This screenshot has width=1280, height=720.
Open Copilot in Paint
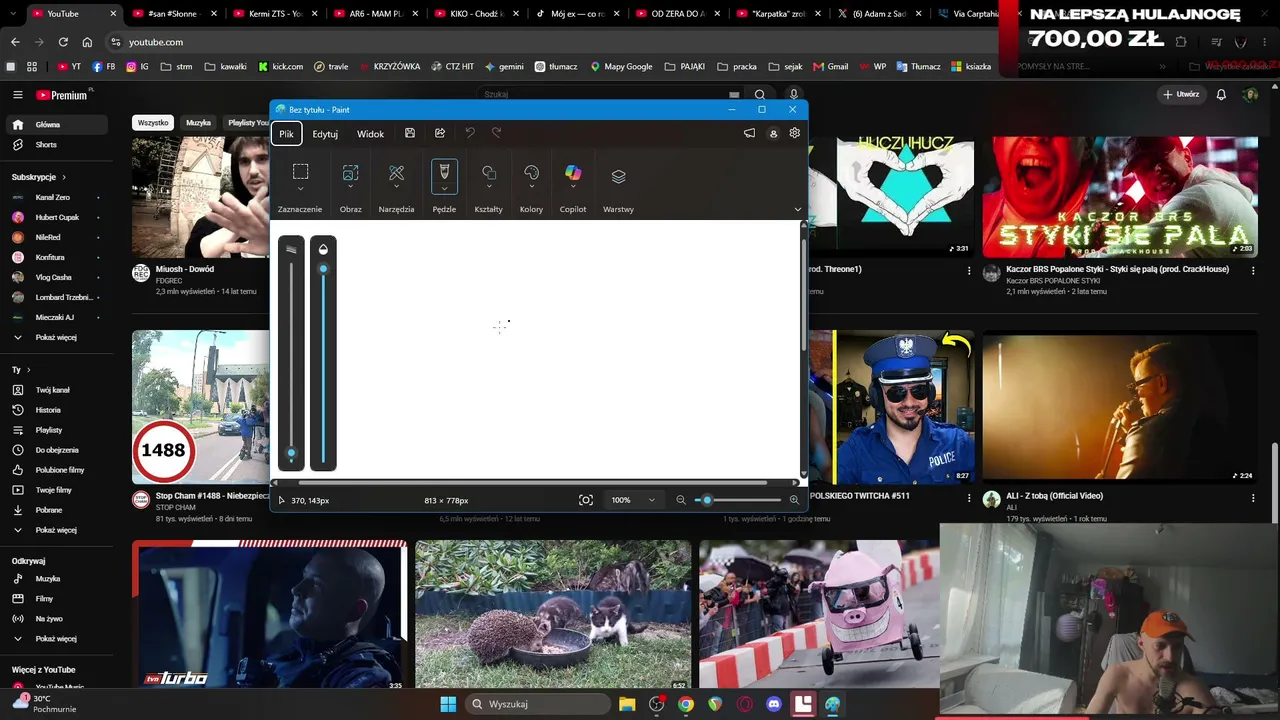[573, 173]
